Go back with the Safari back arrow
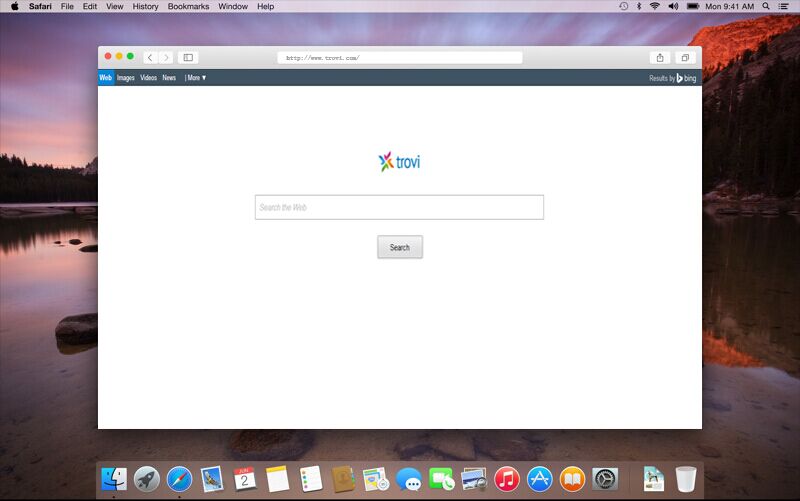Image resolution: width=800 pixels, height=501 pixels. tap(150, 58)
